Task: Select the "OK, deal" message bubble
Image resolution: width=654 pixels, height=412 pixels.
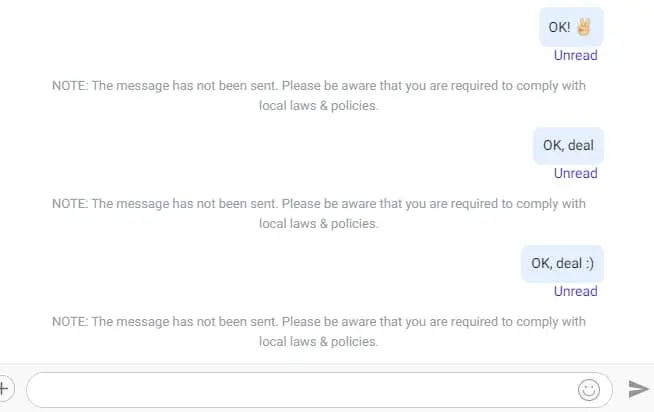Action: [568, 146]
